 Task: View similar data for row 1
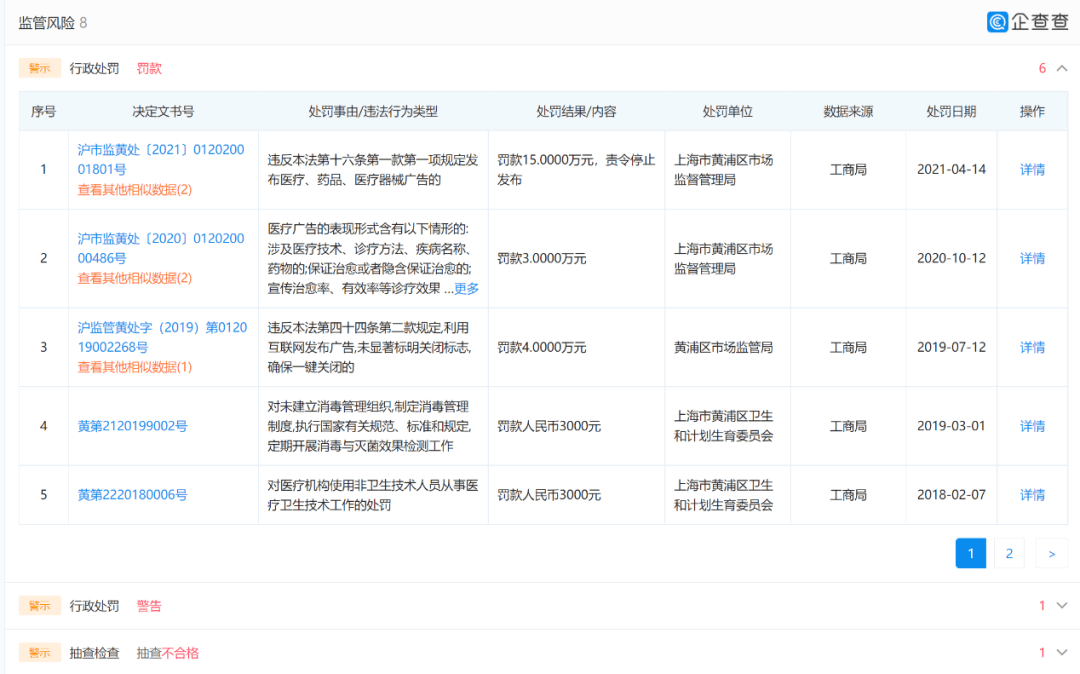coord(134,189)
